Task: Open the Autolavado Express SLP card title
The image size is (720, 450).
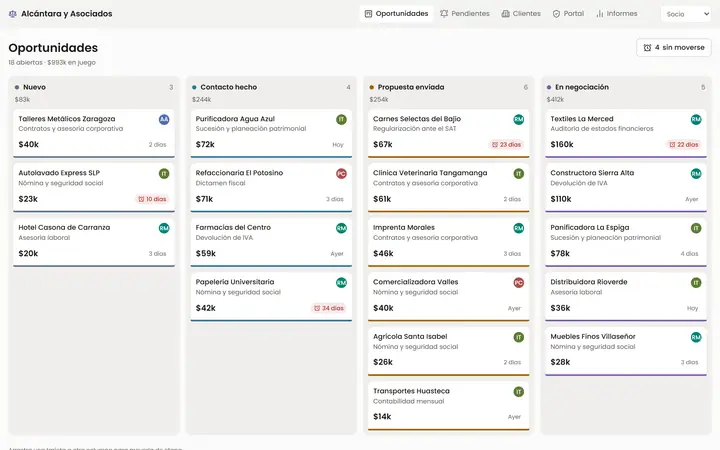Action: pyautogui.click(x=59, y=173)
